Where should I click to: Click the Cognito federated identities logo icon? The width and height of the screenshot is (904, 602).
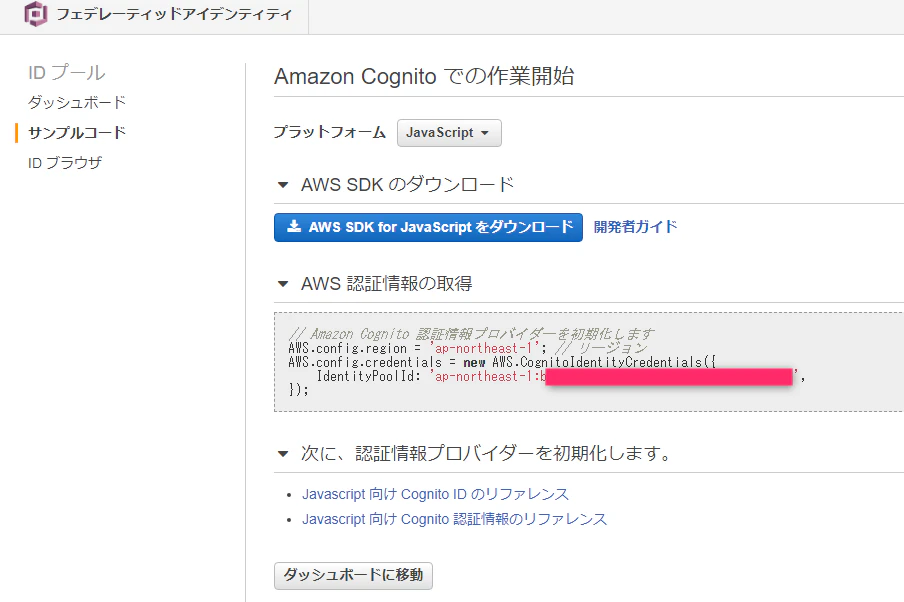click(x=36, y=14)
